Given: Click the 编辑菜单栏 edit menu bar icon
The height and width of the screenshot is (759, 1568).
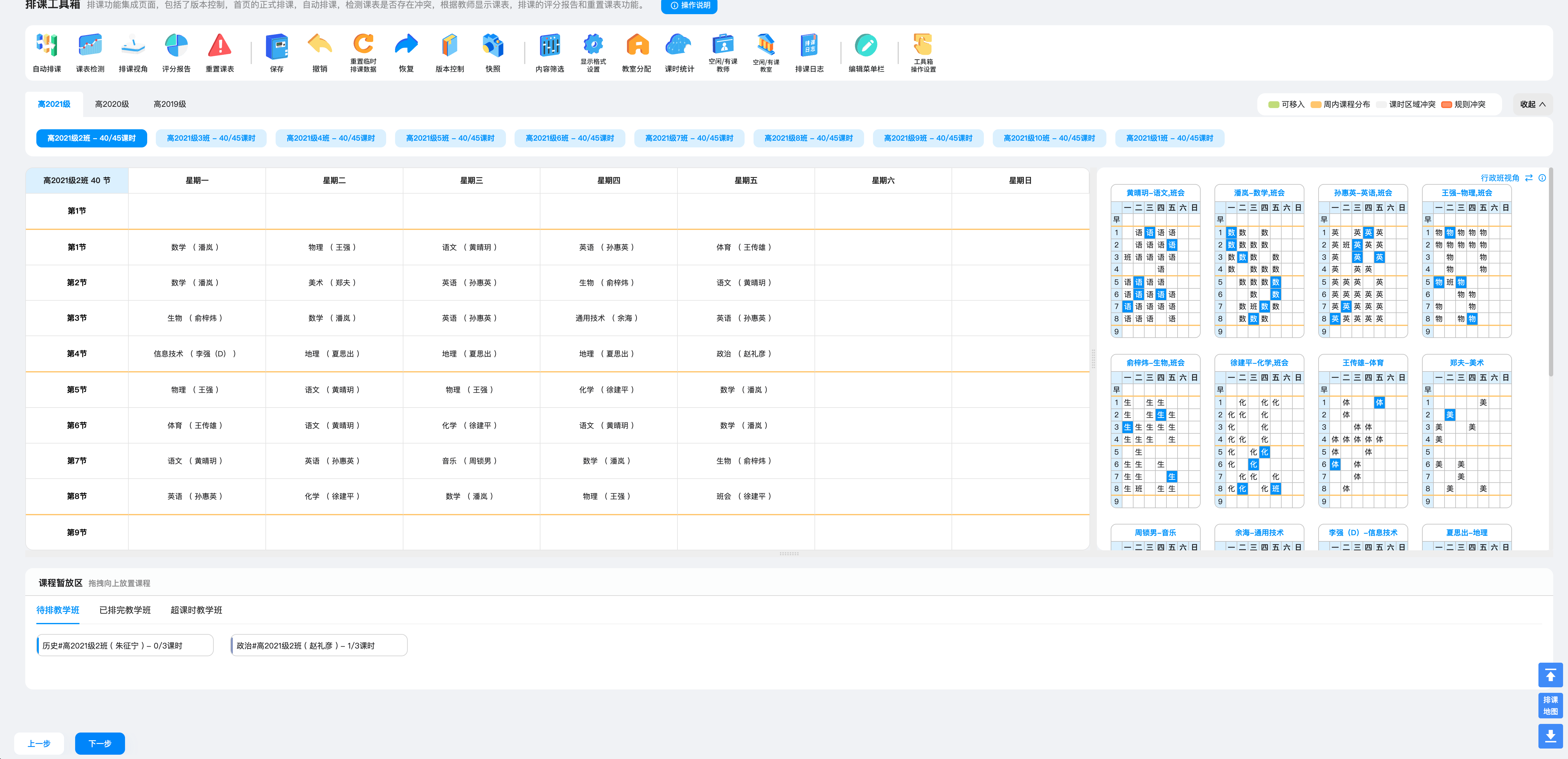Looking at the screenshot, I should tap(866, 45).
